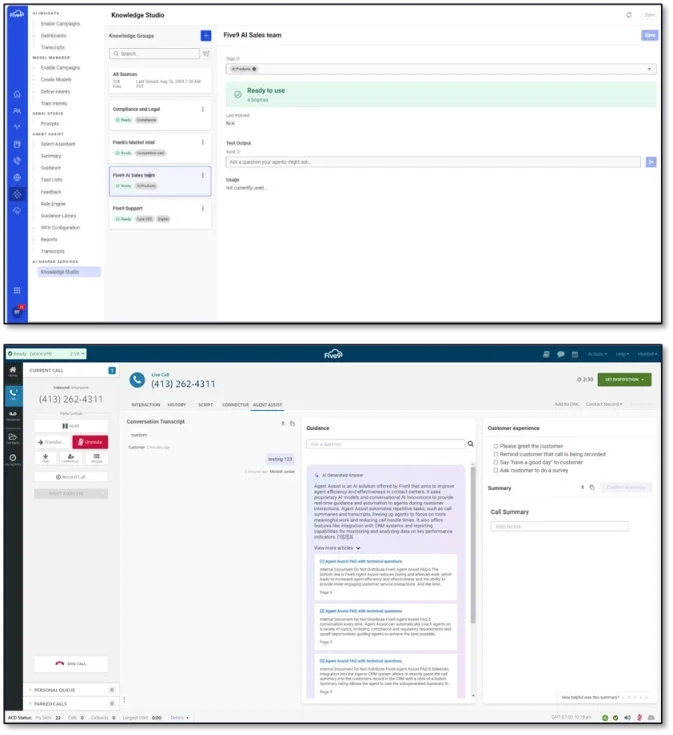Image resolution: width=673 pixels, height=735 pixels.
Task: Tick 'Ask customer to do a survey'
Action: 495,470
